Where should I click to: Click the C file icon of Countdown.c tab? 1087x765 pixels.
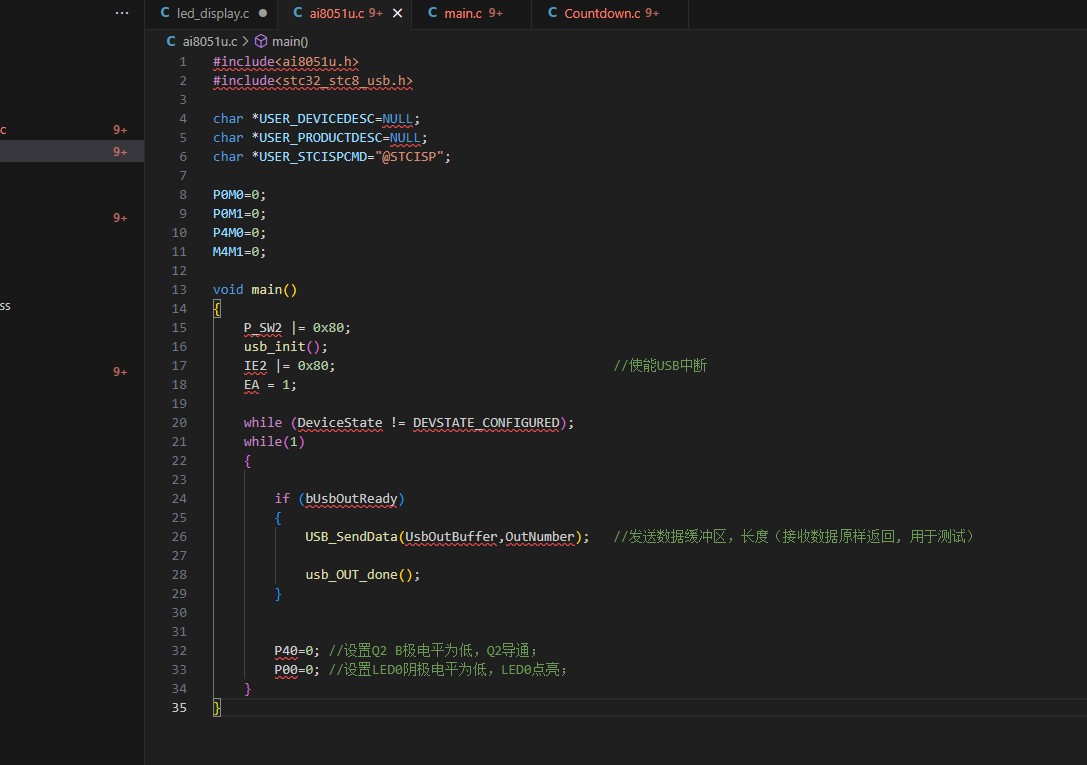tap(553, 13)
